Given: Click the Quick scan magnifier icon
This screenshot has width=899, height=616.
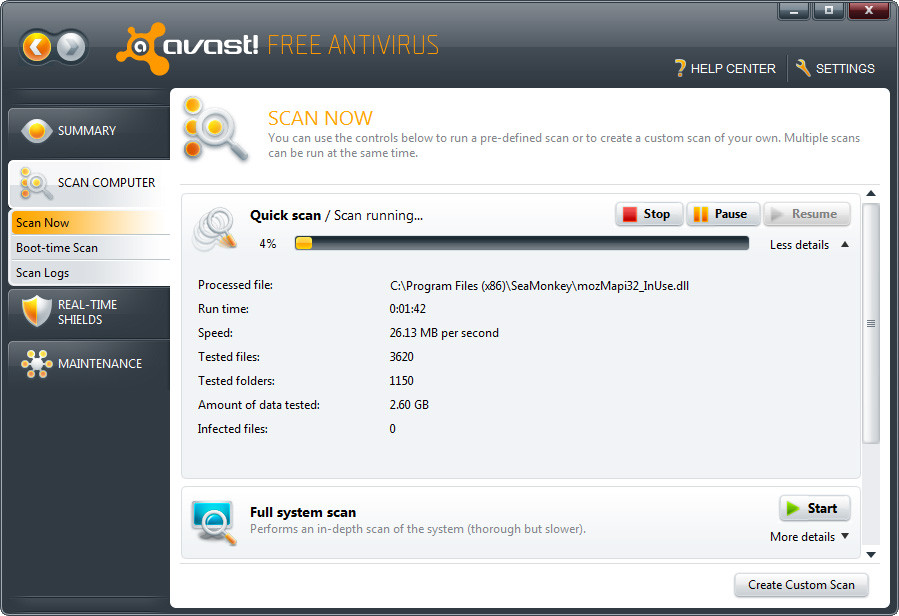Looking at the screenshot, I should point(215,229).
